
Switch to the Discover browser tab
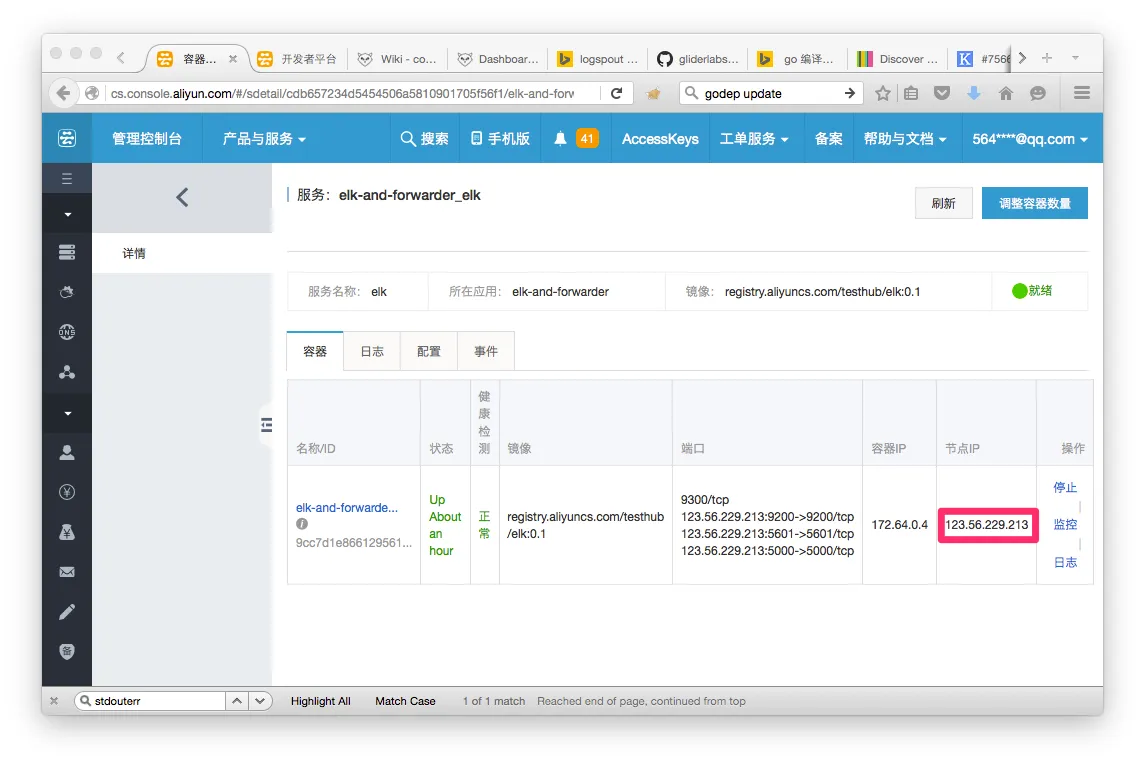tap(898, 59)
